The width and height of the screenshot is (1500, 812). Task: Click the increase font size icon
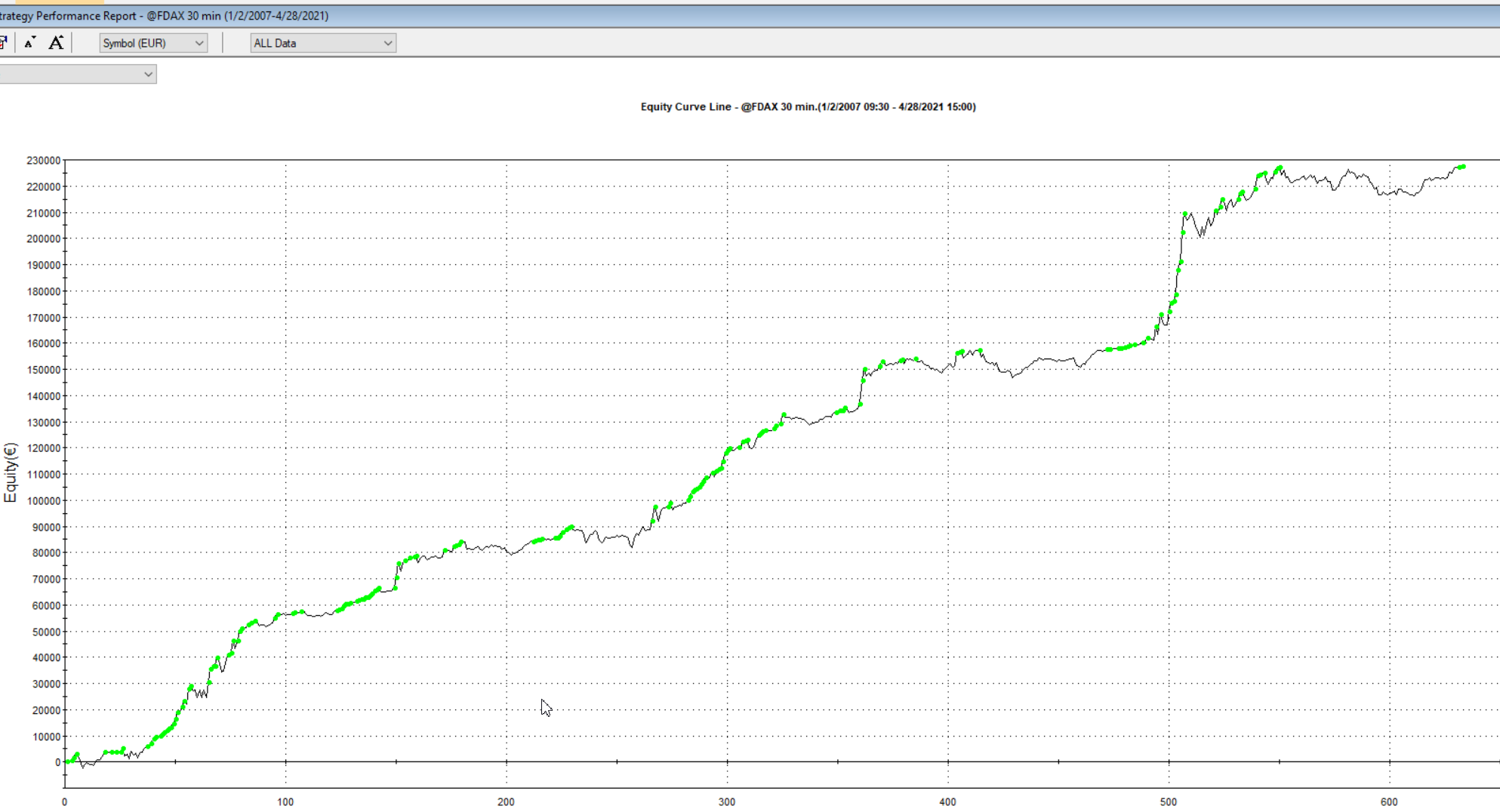click(56, 43)
